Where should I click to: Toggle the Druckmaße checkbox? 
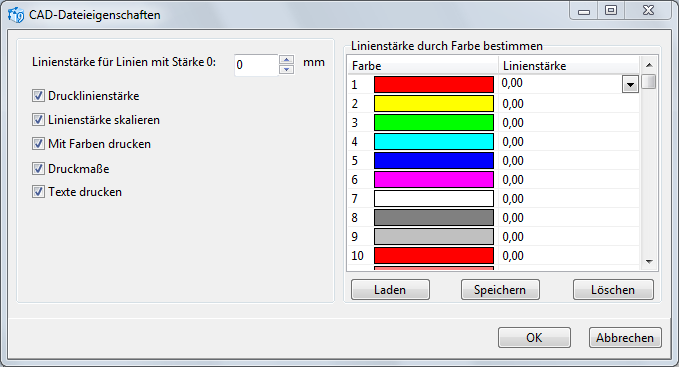pos(38,168)
